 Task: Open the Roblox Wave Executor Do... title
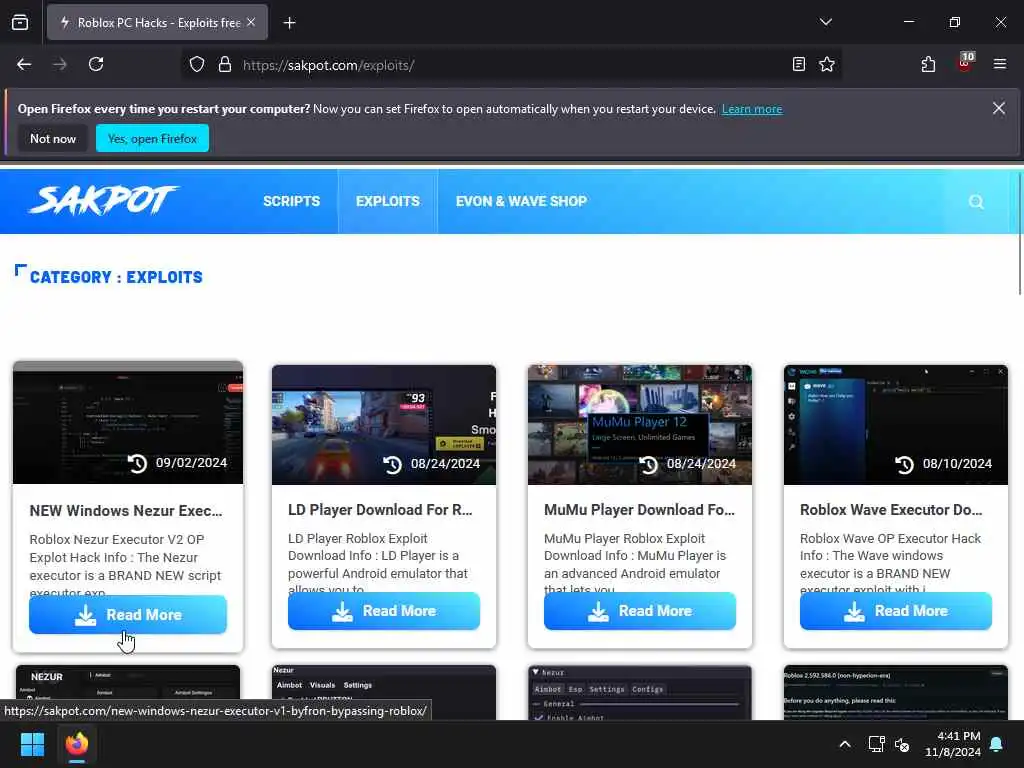coord(891,510)
